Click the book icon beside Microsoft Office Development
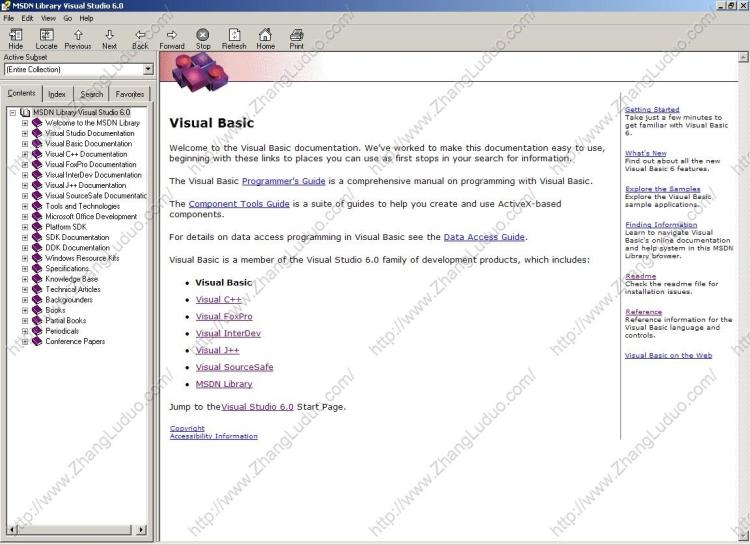 (37, 216)
